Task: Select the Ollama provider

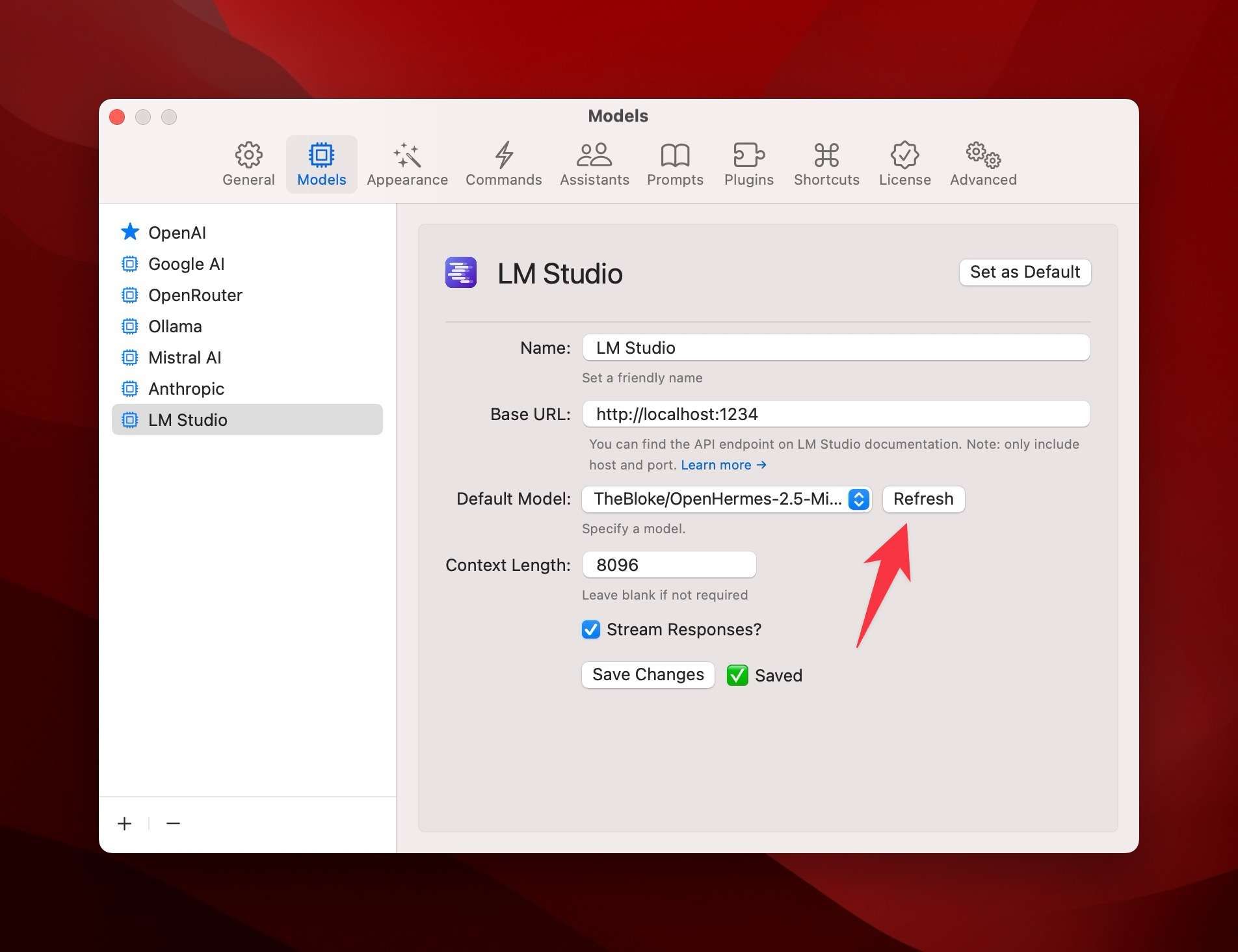Action: 247,326
